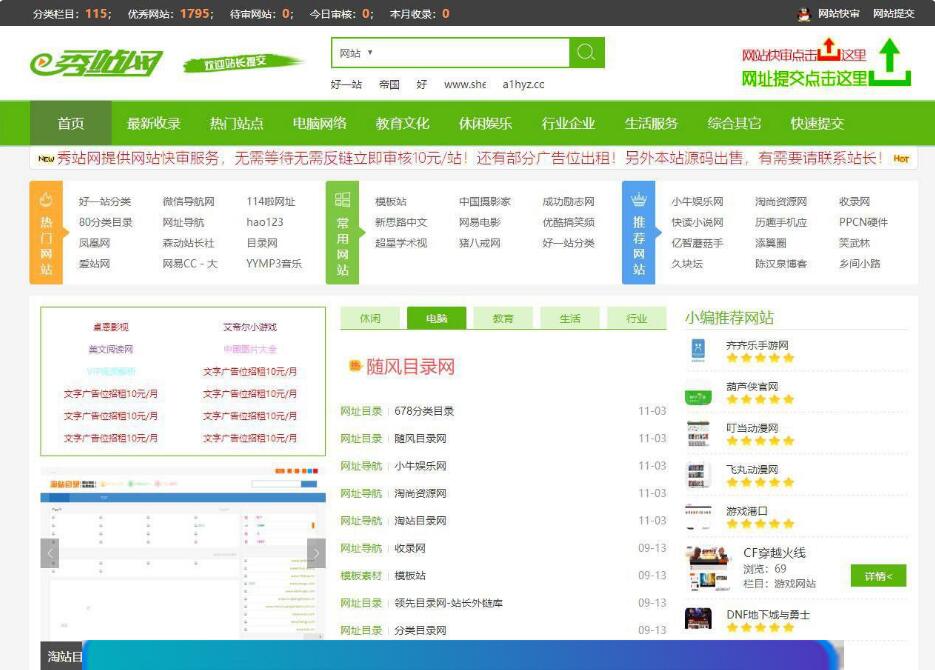The image size is (935, 670).
Task: Click the user icon beside 网站快审
Action: [x=803, y=13]
